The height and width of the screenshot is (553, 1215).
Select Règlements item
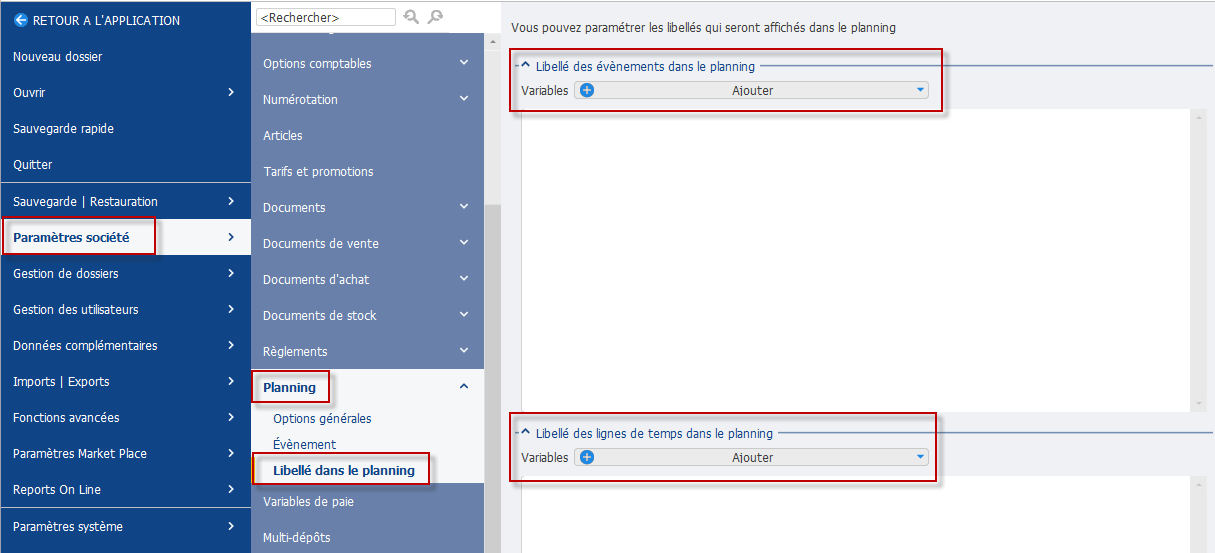pos(367,351)
